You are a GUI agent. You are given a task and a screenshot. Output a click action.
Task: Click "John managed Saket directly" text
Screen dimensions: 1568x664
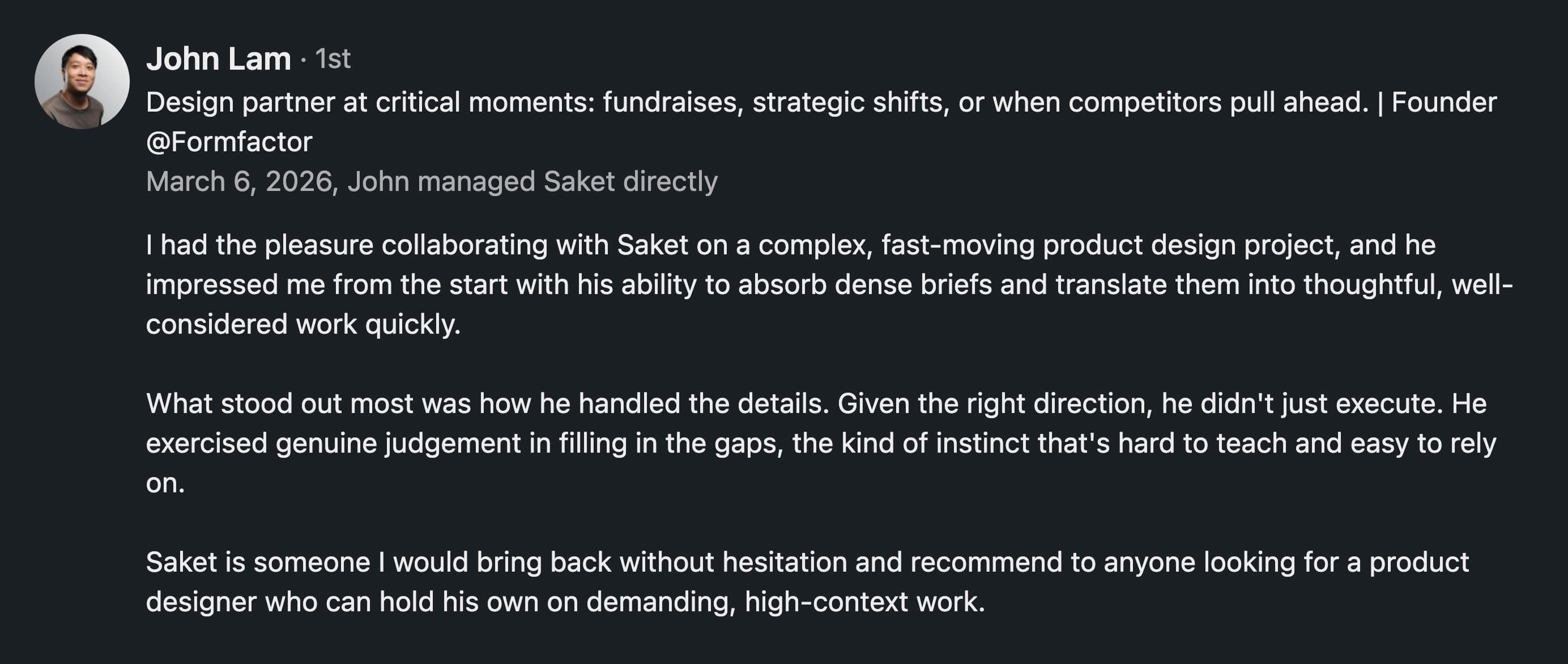532,181
